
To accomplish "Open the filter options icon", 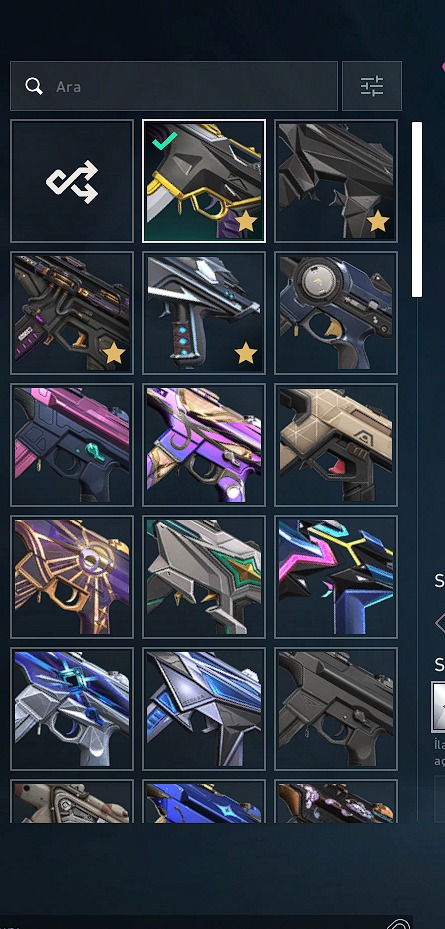I will point(372,87).
